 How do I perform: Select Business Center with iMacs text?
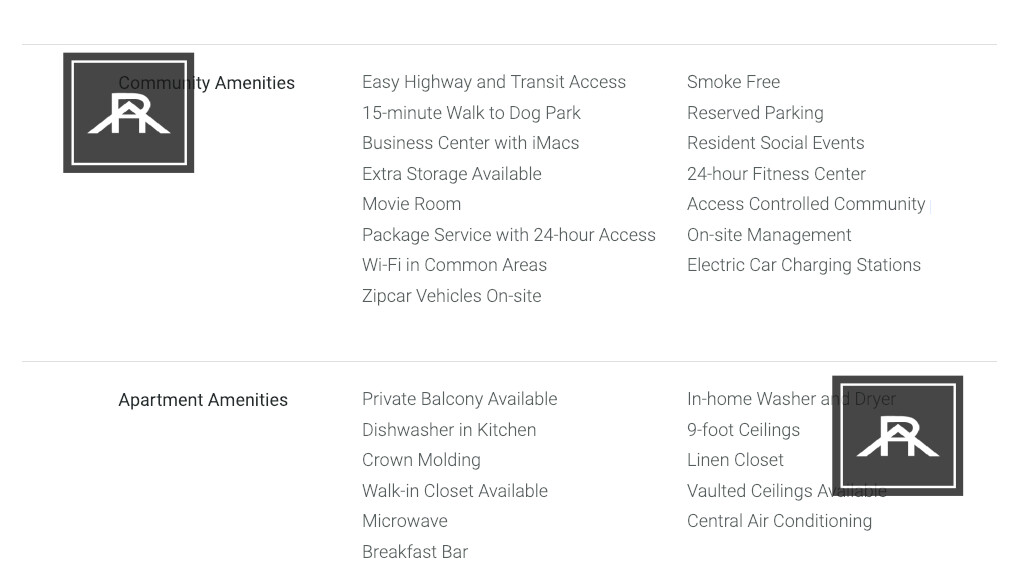click(471, 143)
